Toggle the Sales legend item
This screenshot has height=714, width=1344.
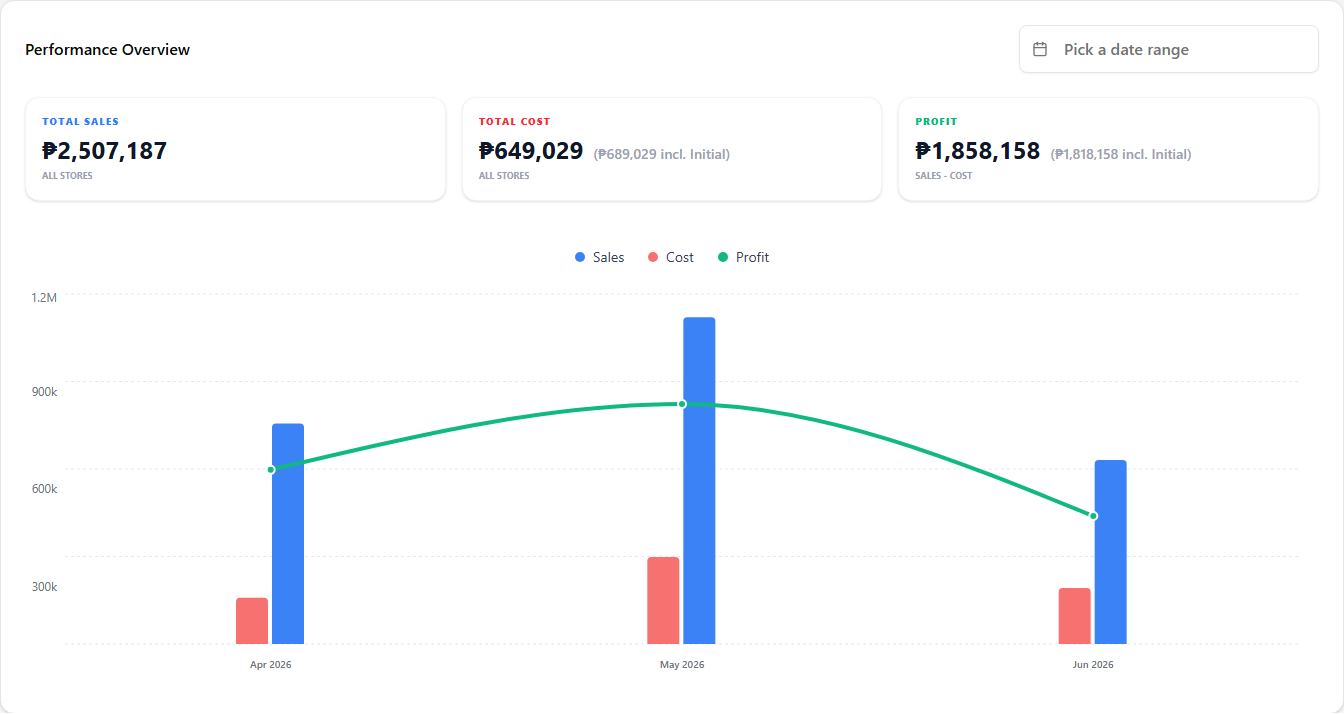(x=600, y=257)
